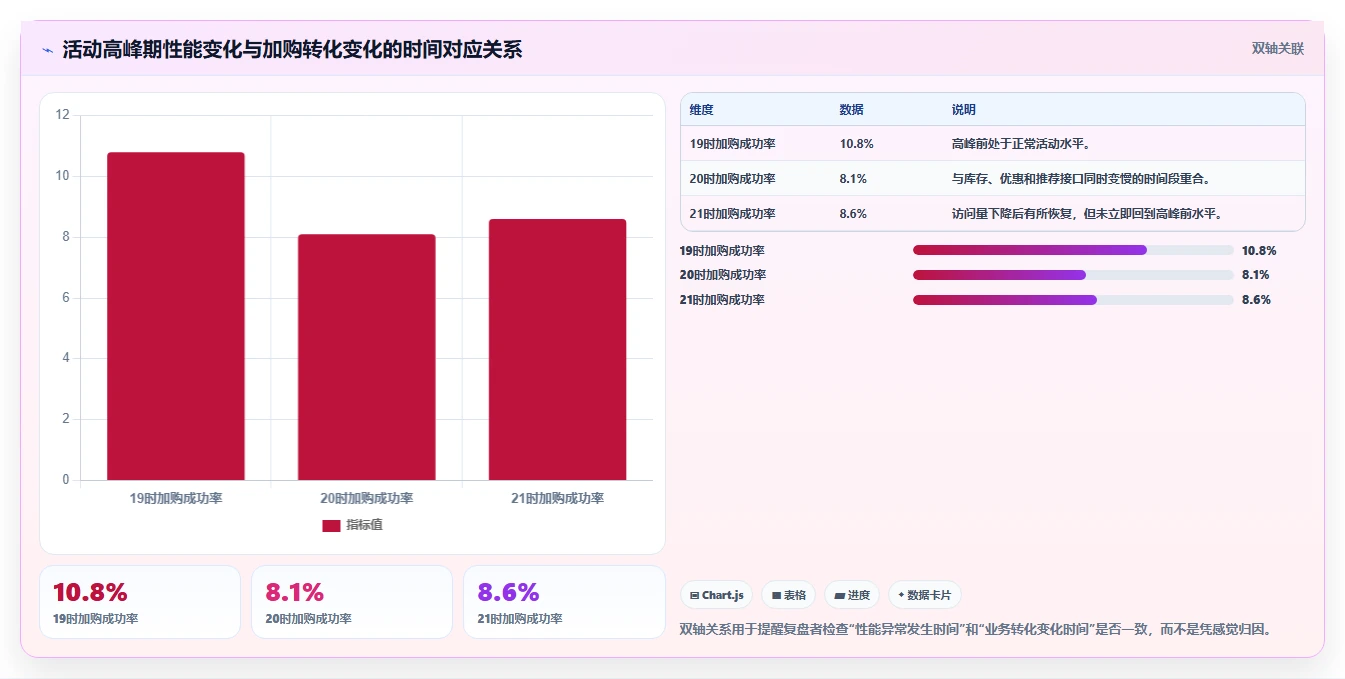Click the 8.6% progress bar for 21时
1345x679 pixels.
point(1073,300)
